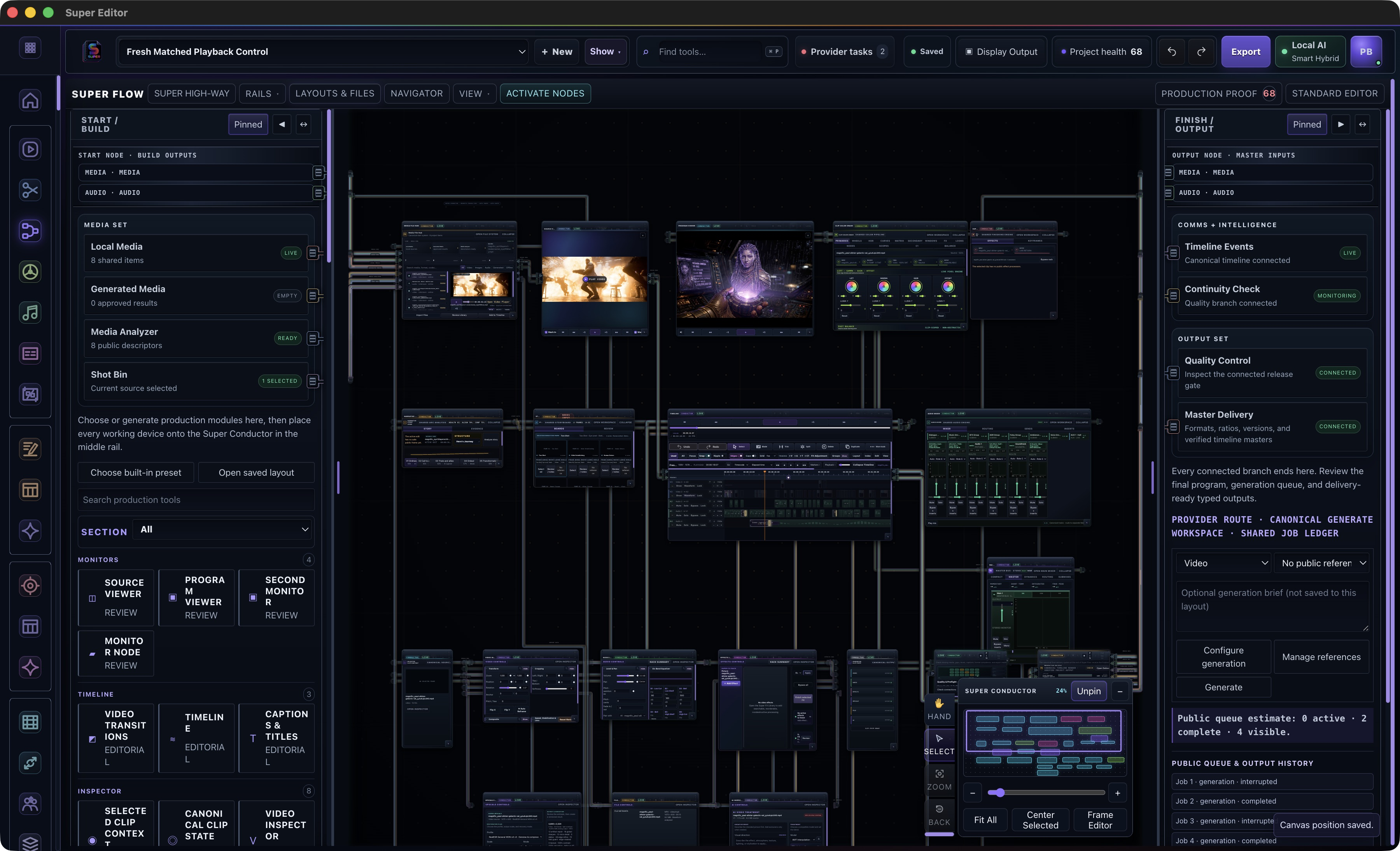Choose the Select tool in conductor toolbar
This screenshot has width=1400, height=851.
point(939,744)
